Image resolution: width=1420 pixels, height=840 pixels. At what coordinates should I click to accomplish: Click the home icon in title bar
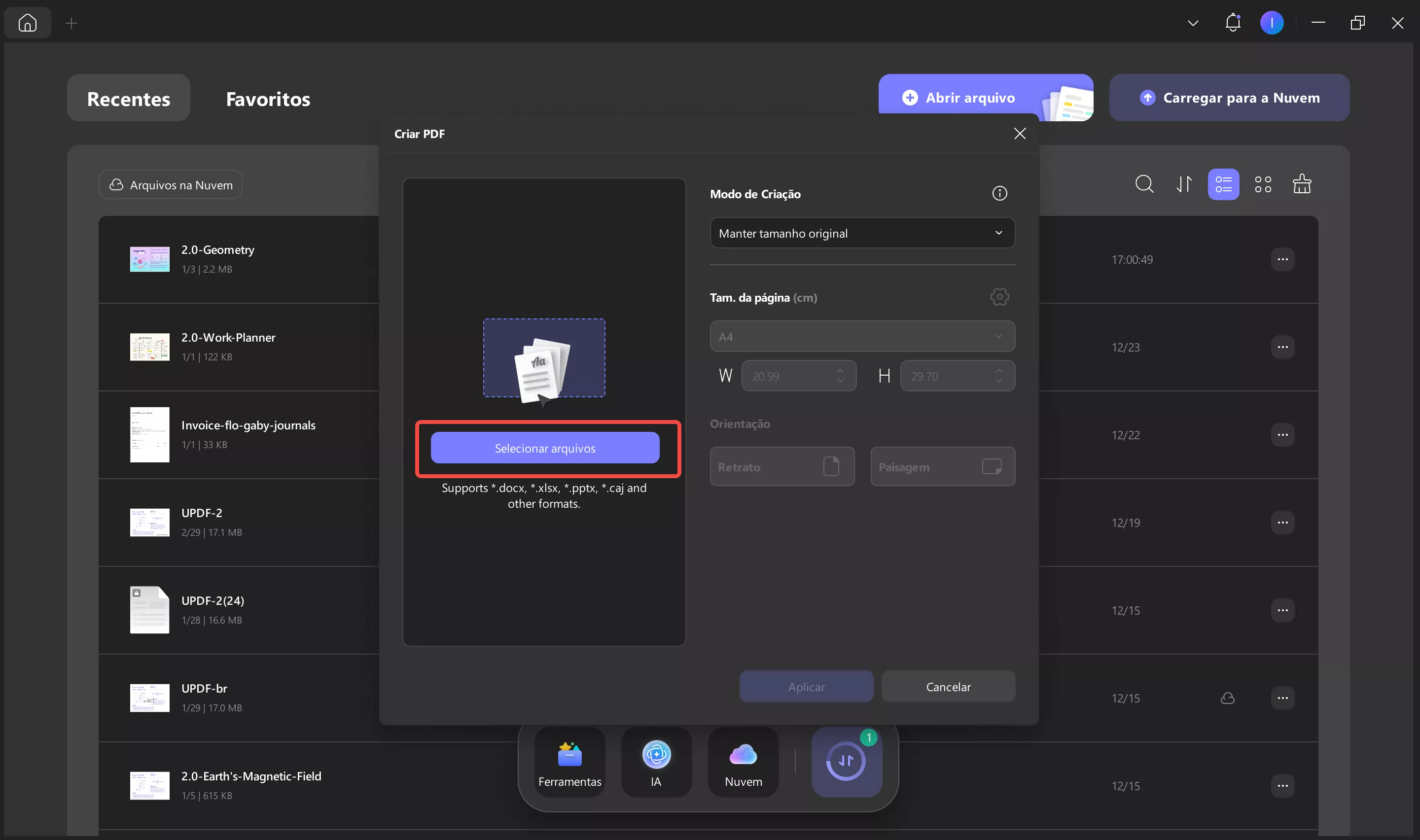coord(27,23)
